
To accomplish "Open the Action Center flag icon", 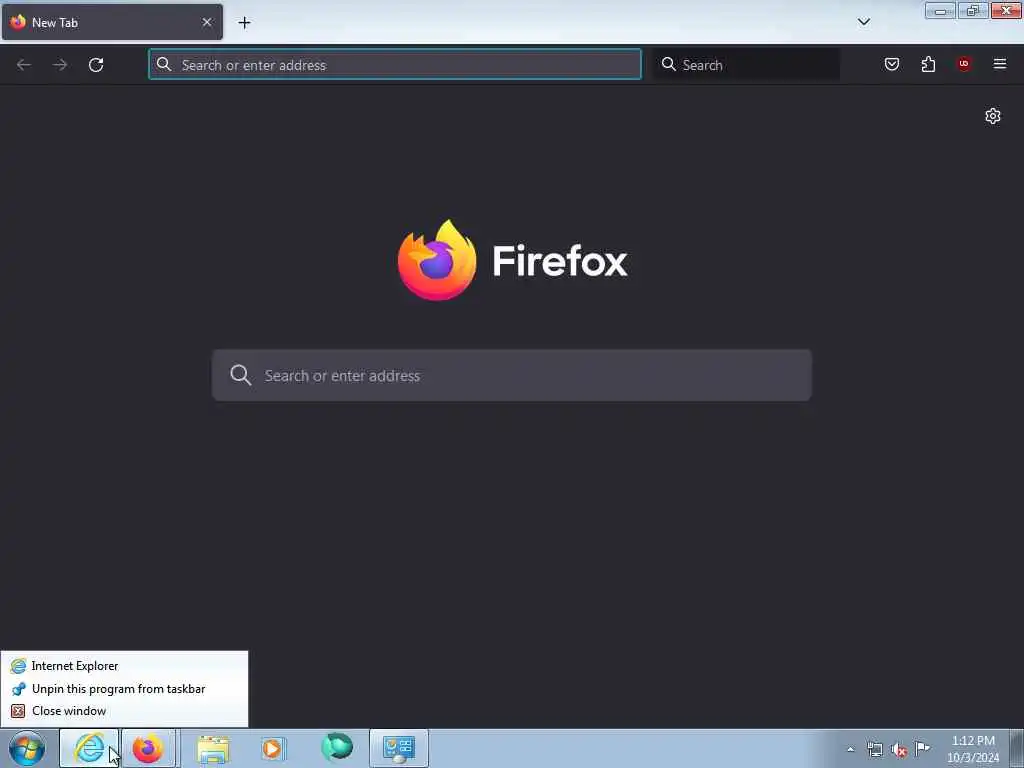I will [x=923, y=749].
